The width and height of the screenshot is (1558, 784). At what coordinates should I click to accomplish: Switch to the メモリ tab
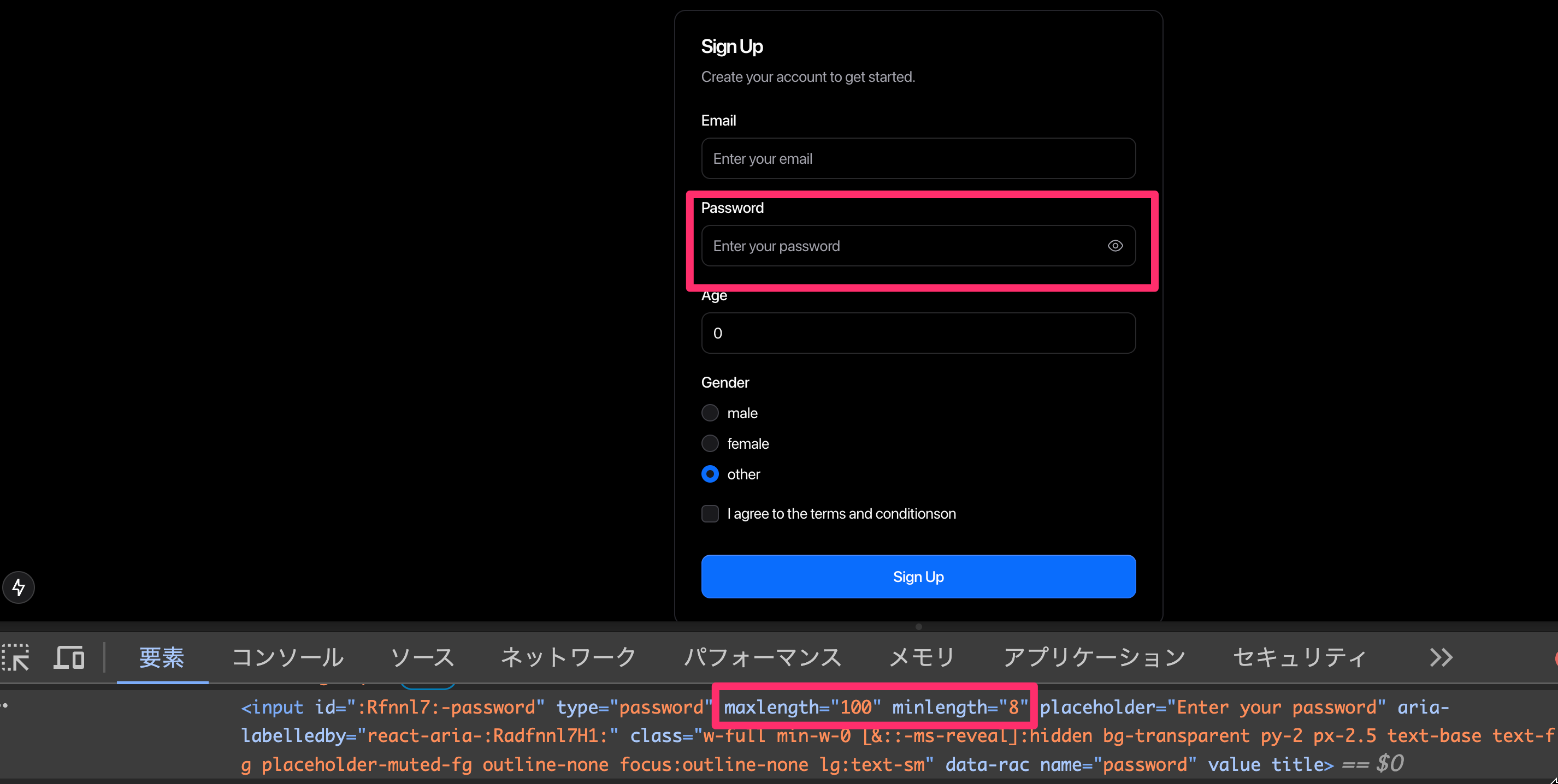tap(921, 657)
